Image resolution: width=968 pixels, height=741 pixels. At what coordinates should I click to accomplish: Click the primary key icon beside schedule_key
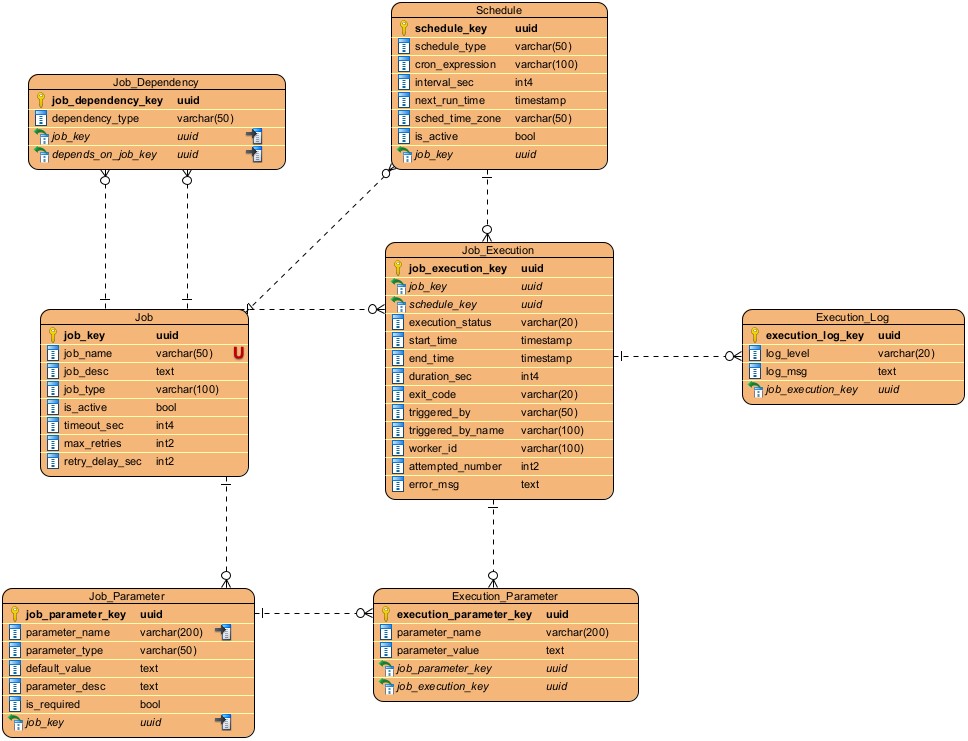point(404,29)
